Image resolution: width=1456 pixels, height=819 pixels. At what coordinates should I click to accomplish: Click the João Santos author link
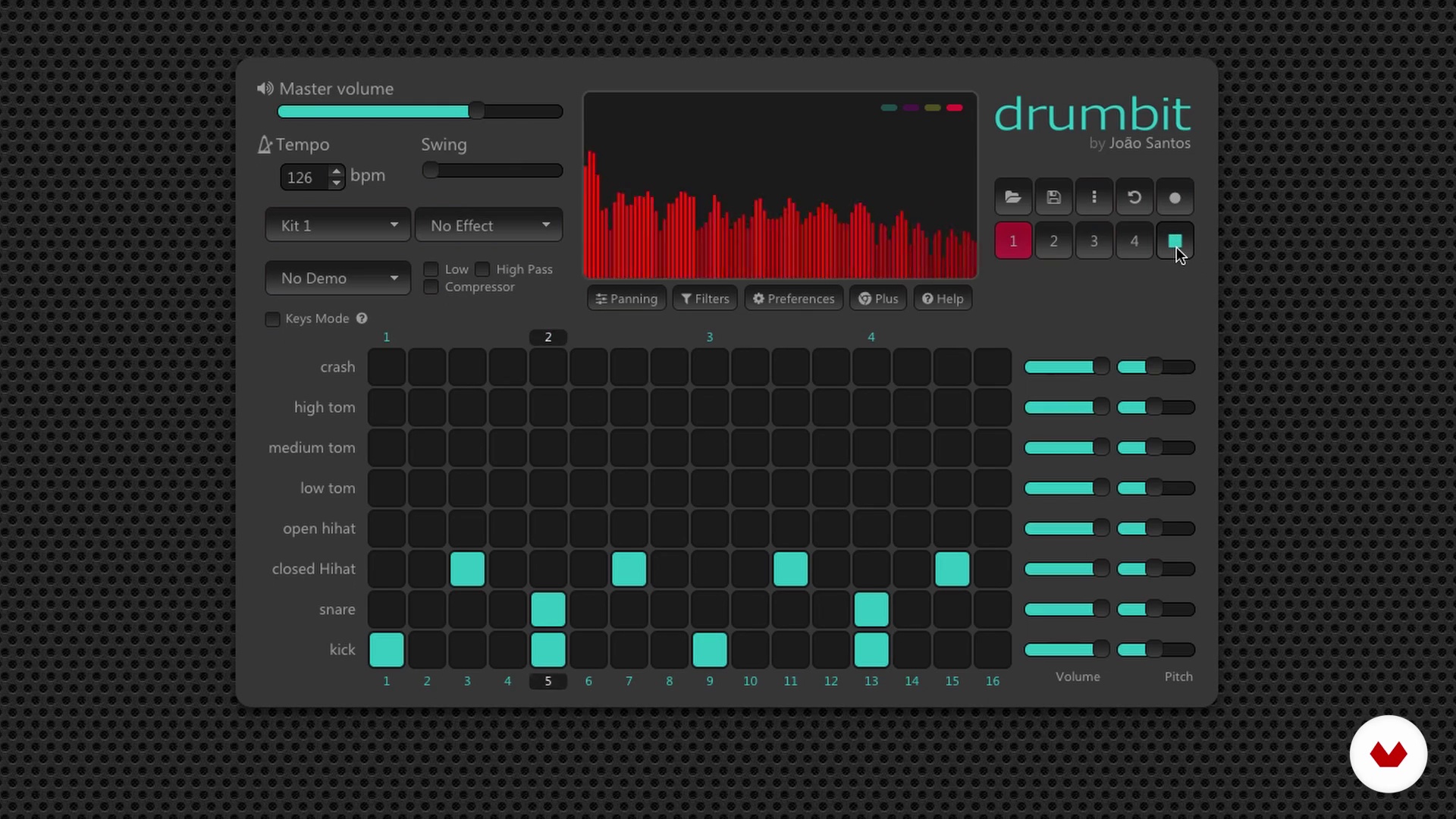coord(1150,143)
